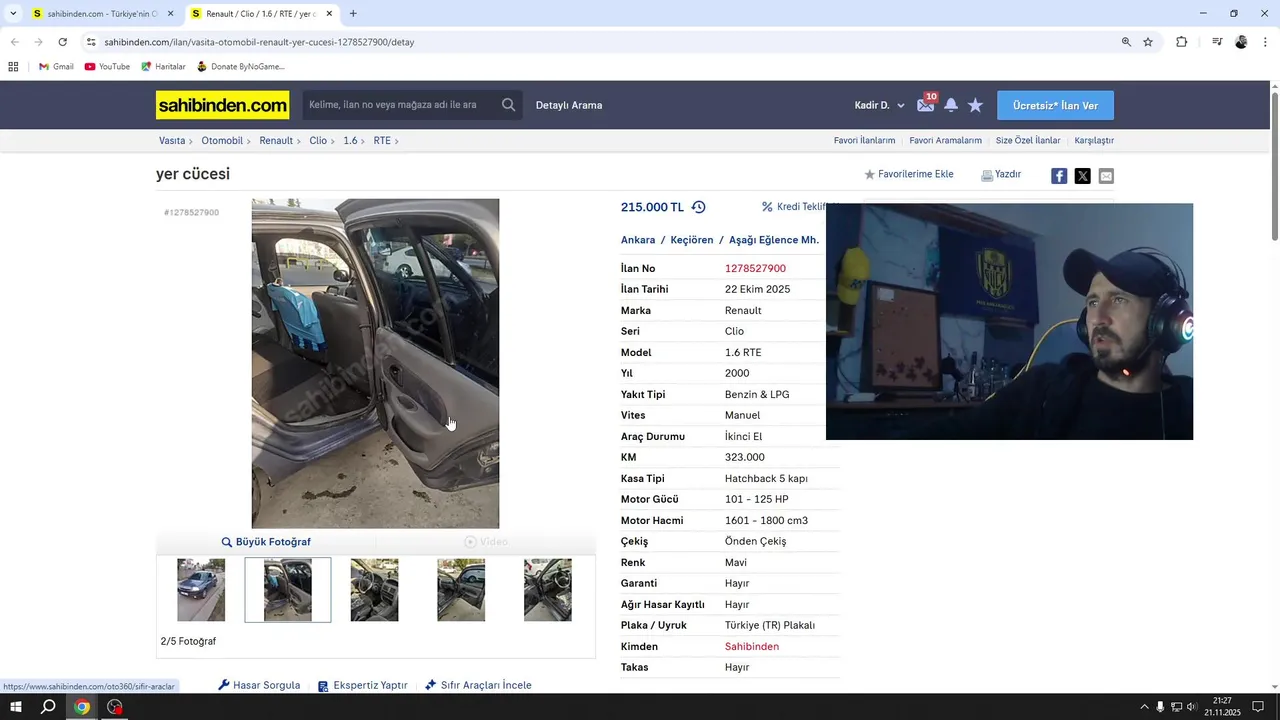Image resolution: width=1280 pixels, height=720 pixels.
Task: Select the first car exterior thumbnail
Action: click(201, 590)
